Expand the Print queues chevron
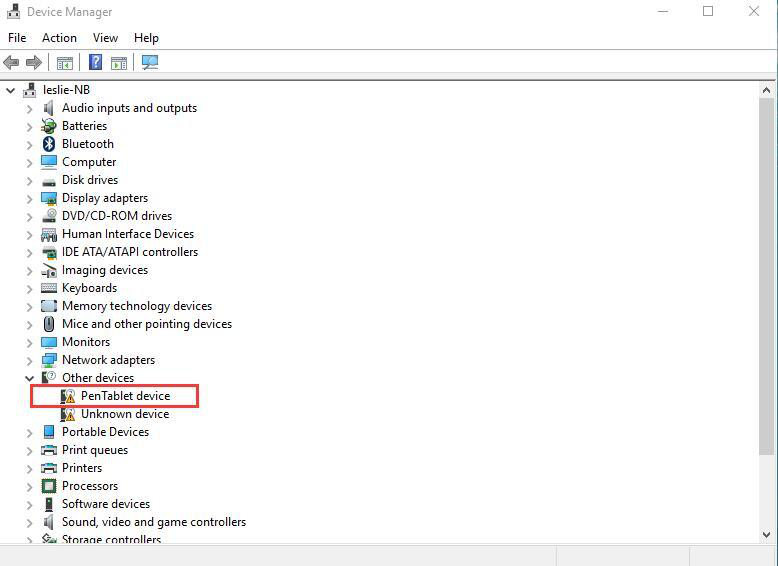Screen dimensions: 778x566 tap(29, 451)
